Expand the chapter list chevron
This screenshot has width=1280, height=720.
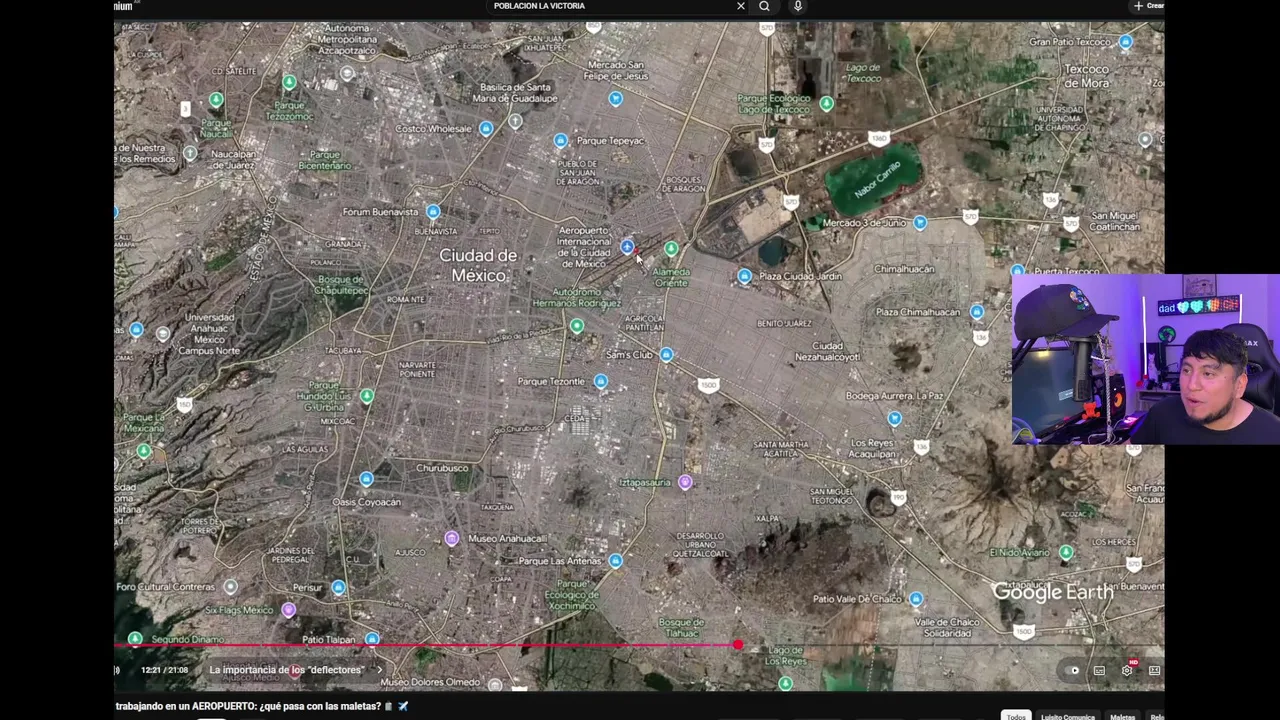(379, 670)
